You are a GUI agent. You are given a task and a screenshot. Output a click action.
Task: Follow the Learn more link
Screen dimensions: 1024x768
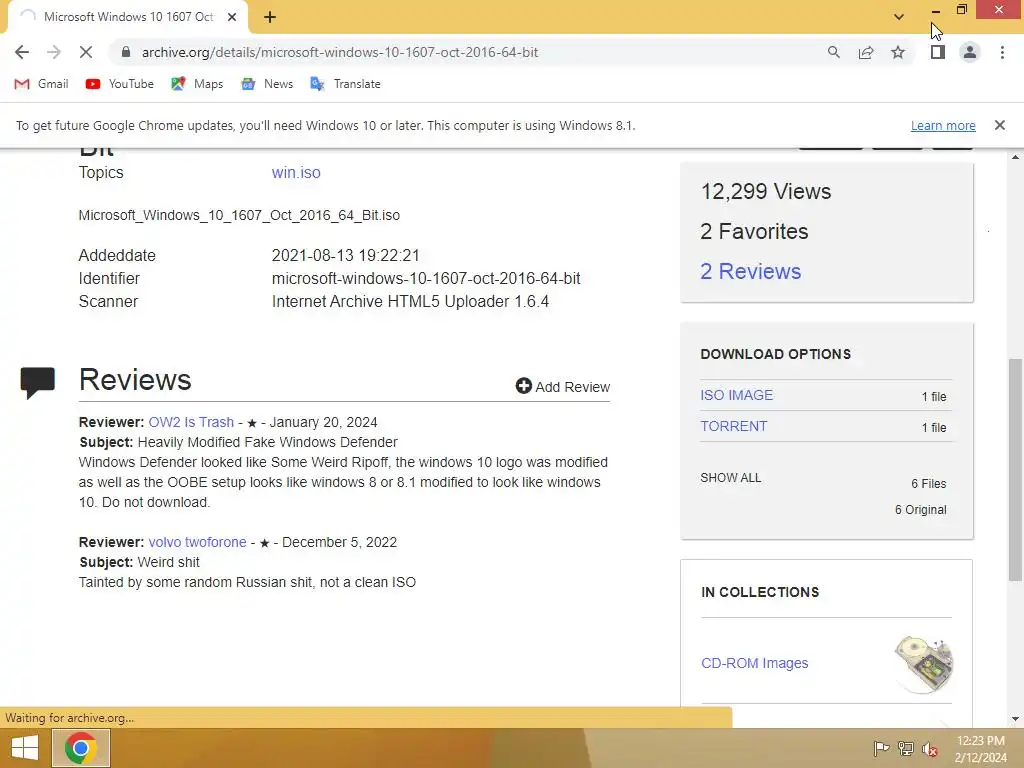tap(943, 125)
